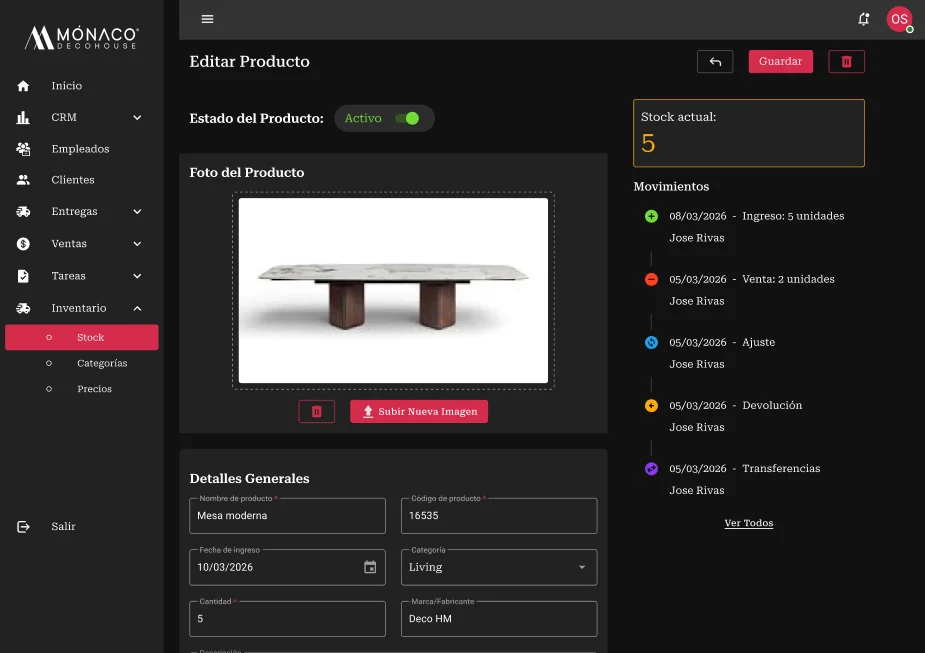Click the Ventas dollar icon
This screenshot has width=925, height=653.
(23, 244)
